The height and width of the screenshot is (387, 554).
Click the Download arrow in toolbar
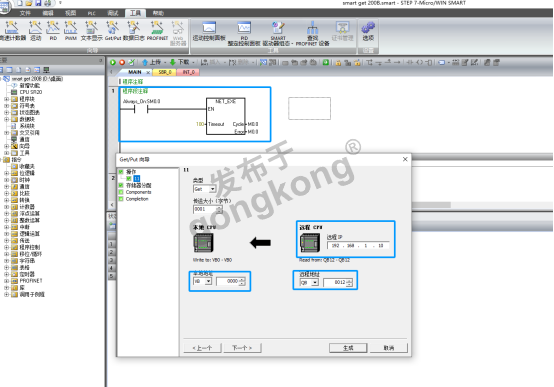(179, 62)
